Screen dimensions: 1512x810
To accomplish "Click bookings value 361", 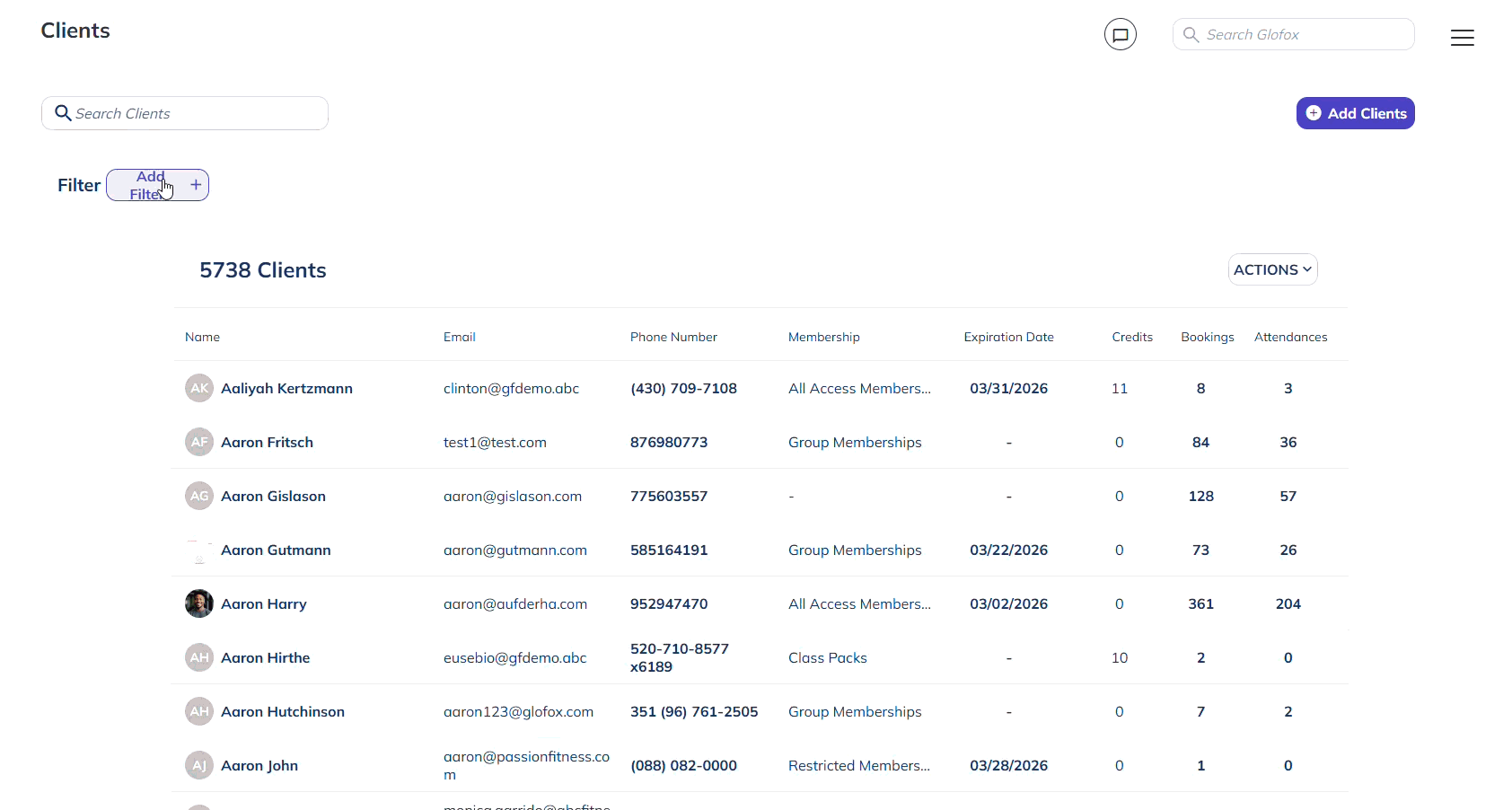I will [1200, 603].
